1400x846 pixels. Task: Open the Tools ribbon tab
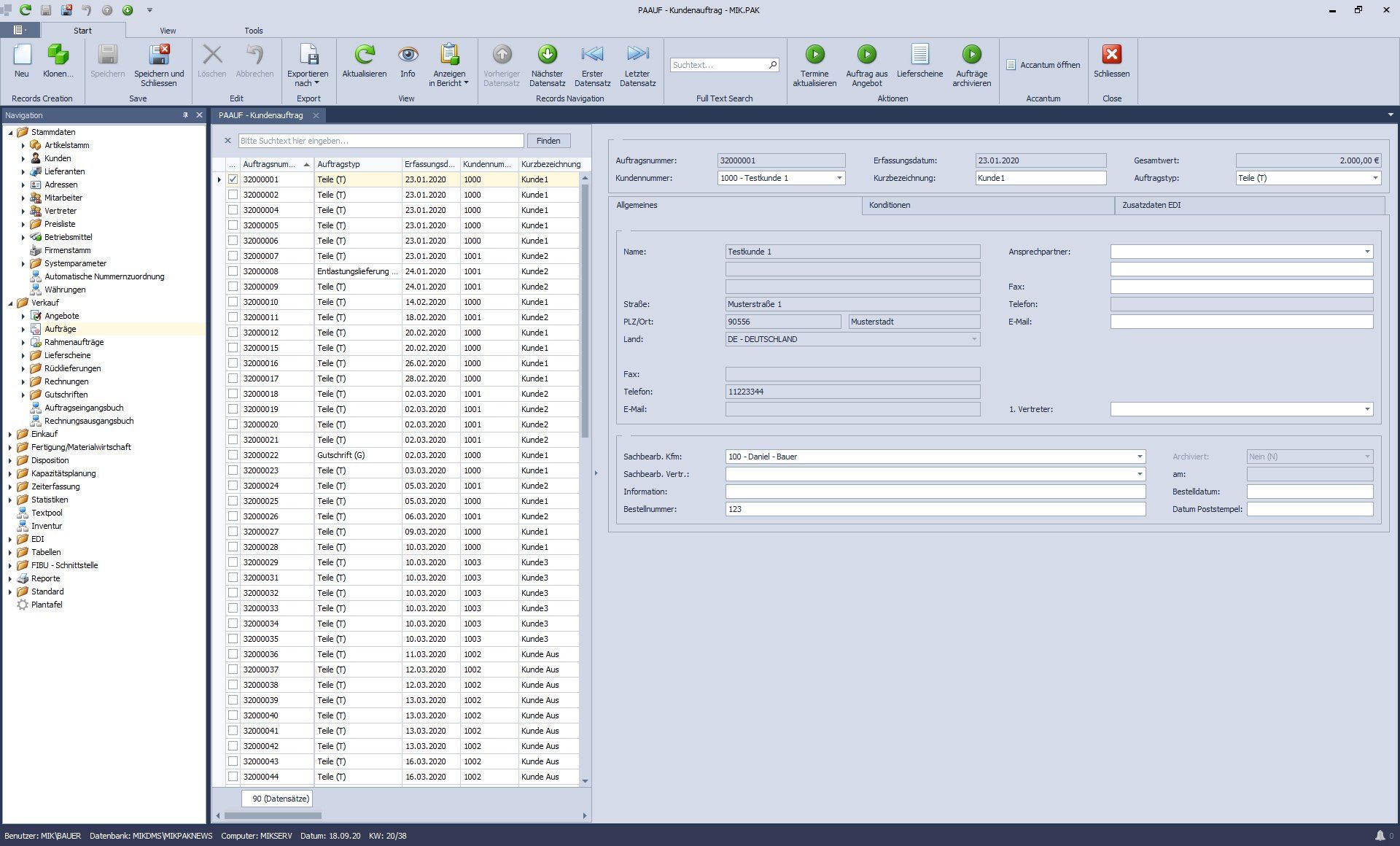pos(253,31)
